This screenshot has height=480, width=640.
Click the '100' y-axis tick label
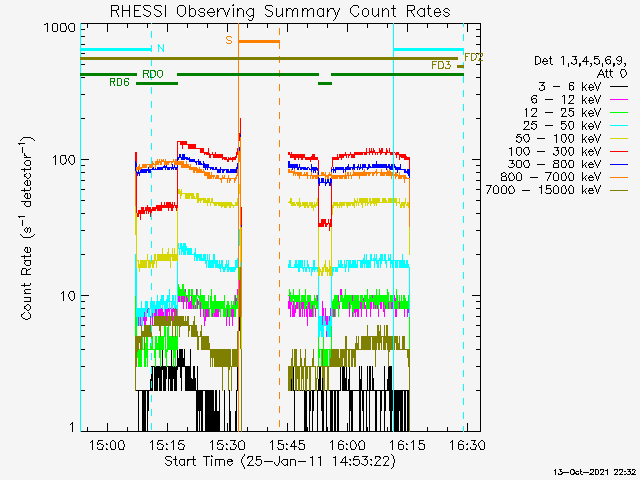click(x=64, y=160)
